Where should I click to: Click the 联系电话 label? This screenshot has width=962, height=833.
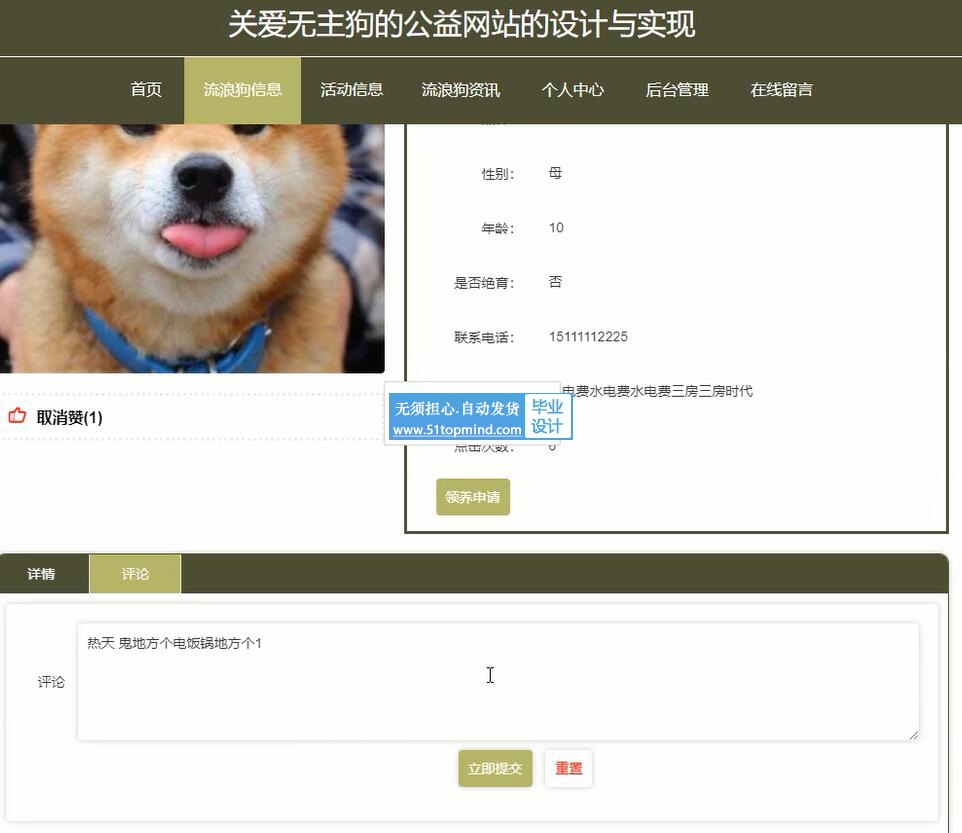(x=484, y=337)
